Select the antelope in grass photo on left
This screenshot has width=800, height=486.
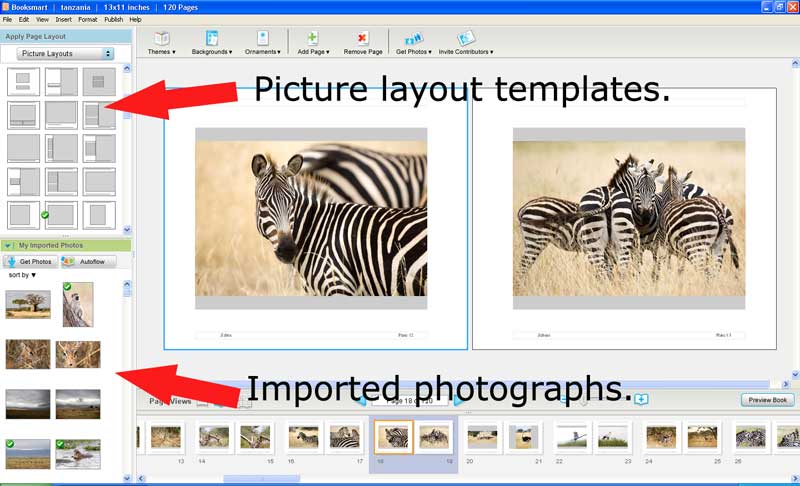(x=28, y=354)
